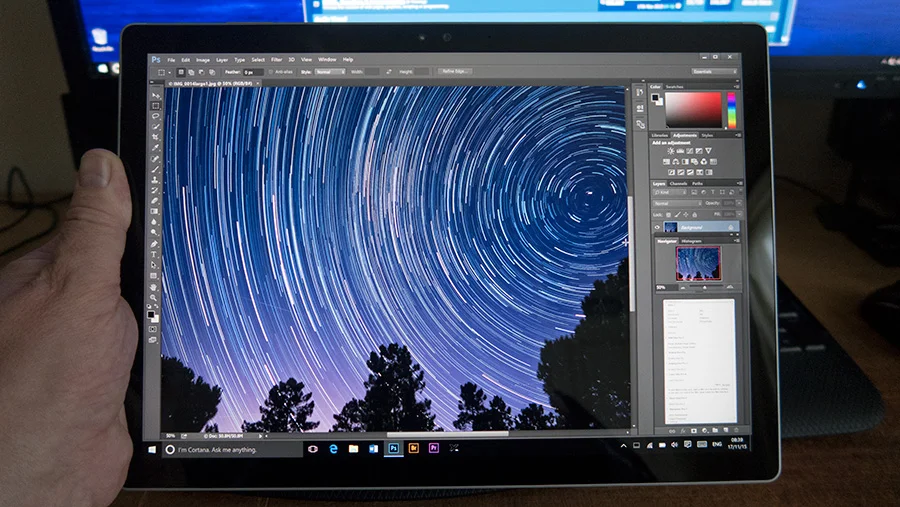
Task: Click Brightness/Contrast adjustment icon
Action: point(671,151)
